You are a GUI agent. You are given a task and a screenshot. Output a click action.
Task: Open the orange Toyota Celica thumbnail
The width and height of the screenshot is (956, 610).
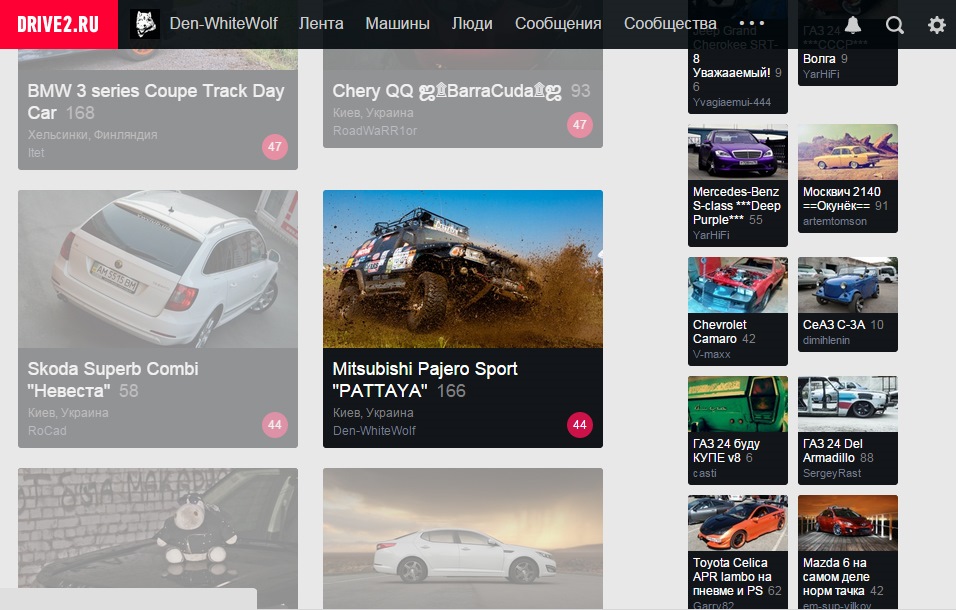coord(738,523)
